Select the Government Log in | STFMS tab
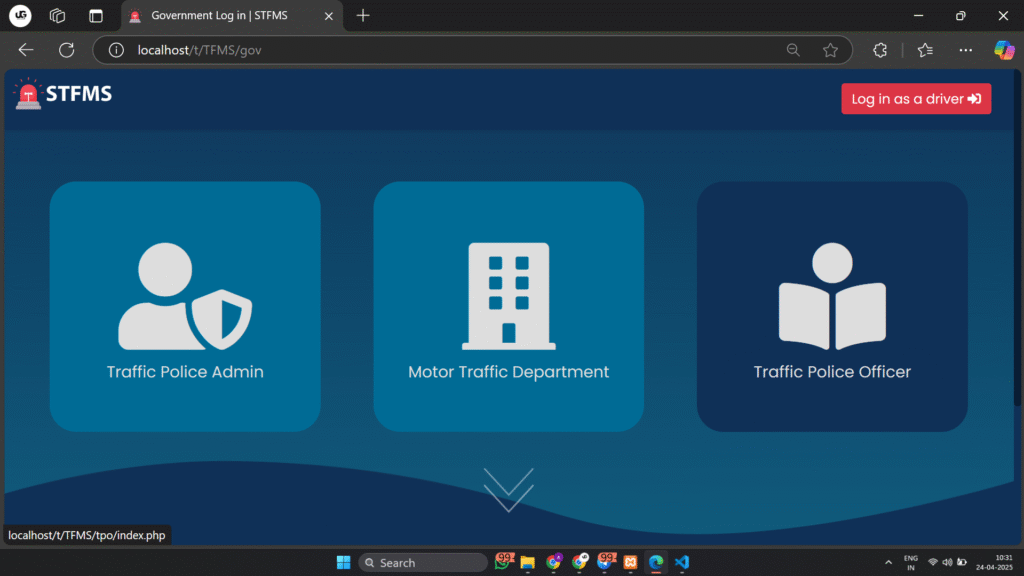 tap(232, 16)
